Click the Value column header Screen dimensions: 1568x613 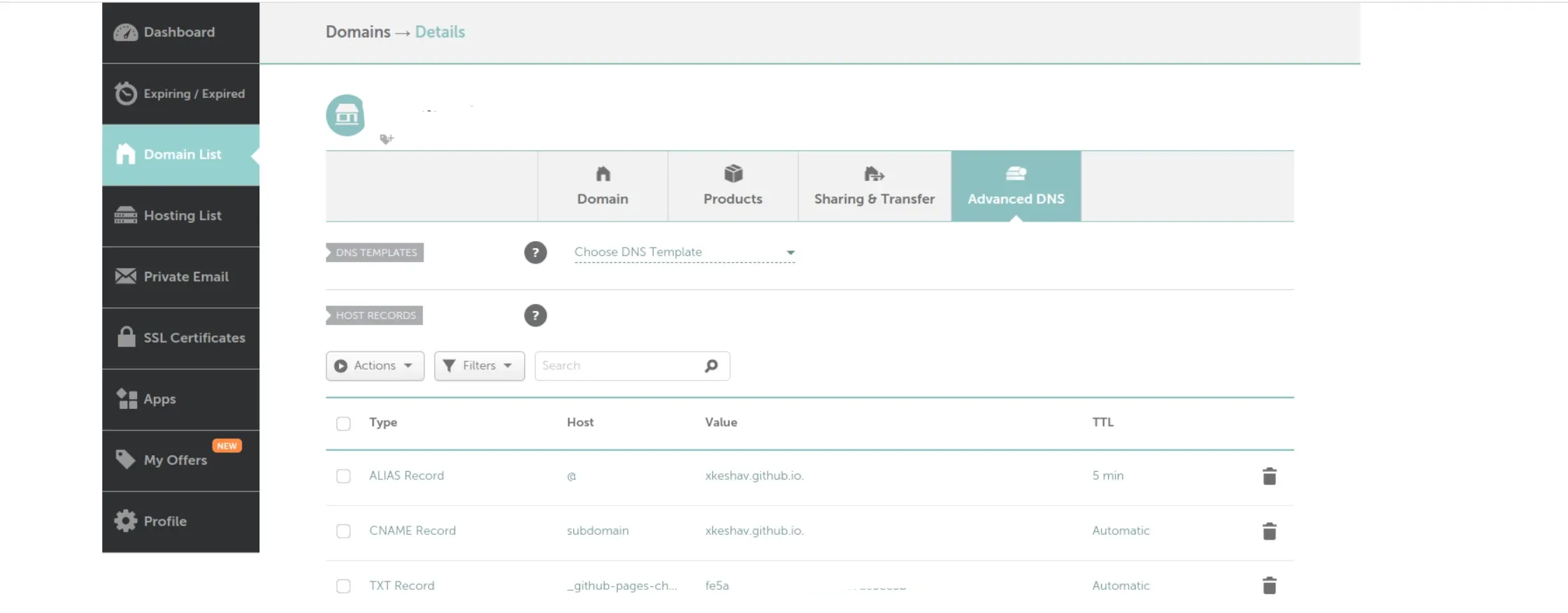(x=721, y=422)
